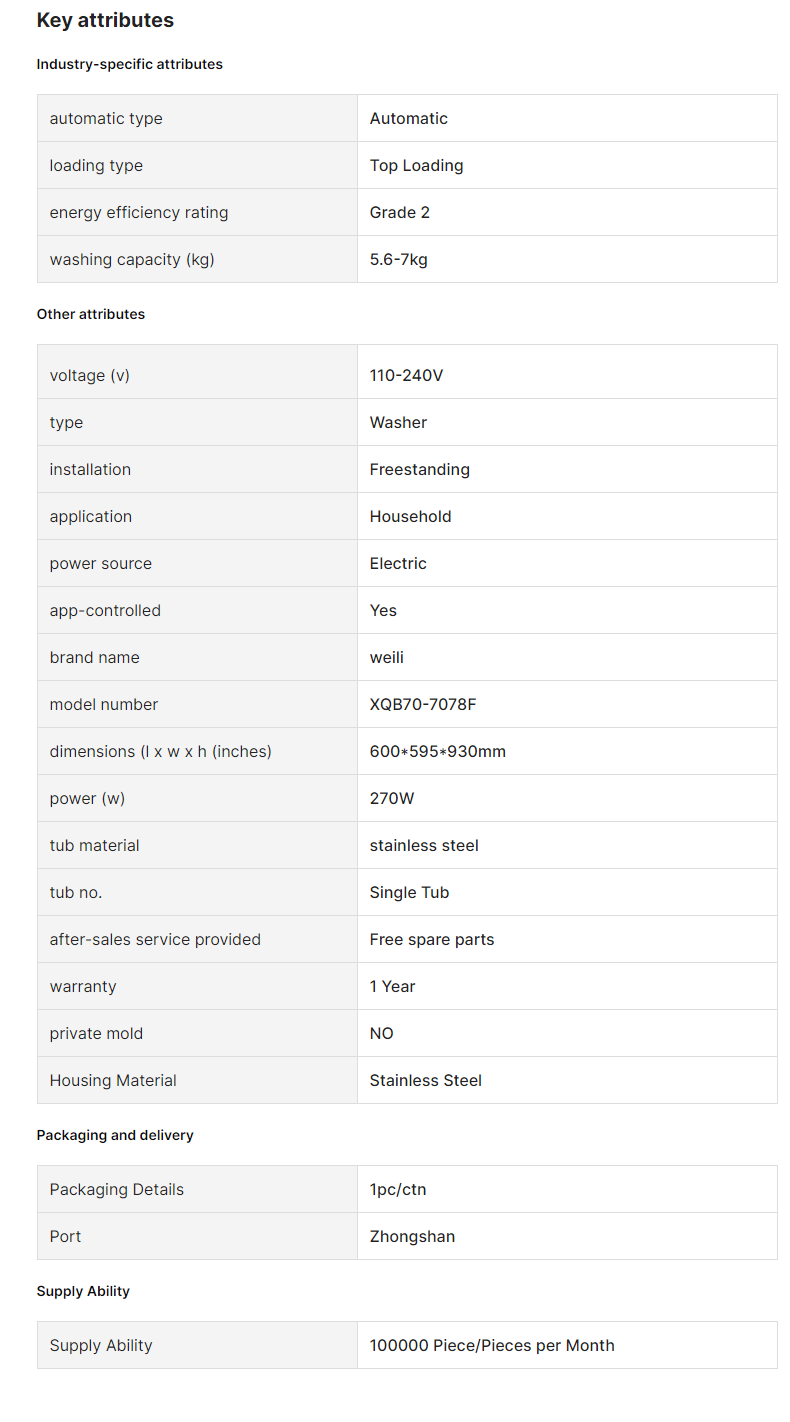Select the 1pc/ctn packaging value
Screen dimensions: 790x1422
coord(398,1189)
